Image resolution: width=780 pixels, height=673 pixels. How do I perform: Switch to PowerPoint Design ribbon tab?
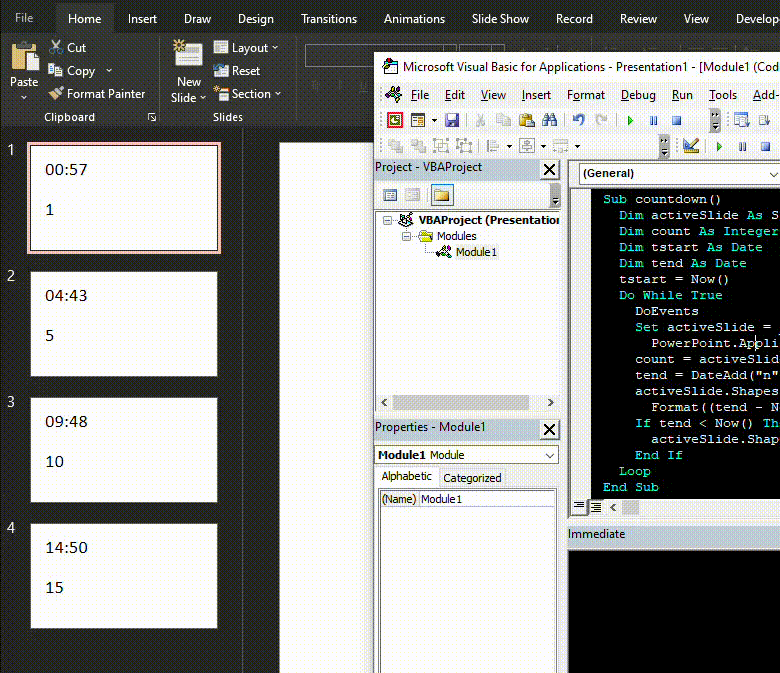click(x=256, y=19)
